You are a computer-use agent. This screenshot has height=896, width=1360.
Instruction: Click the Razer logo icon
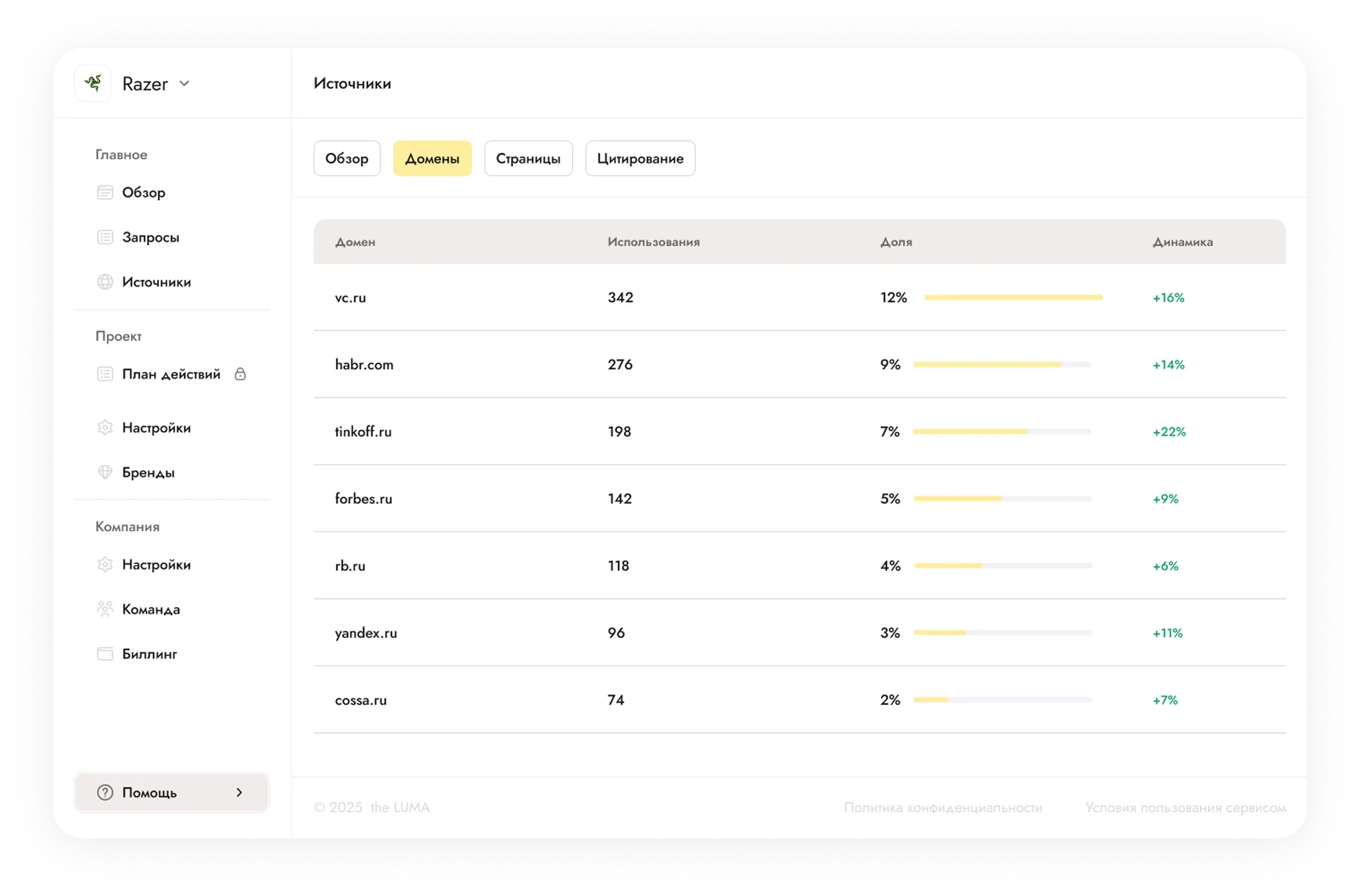[x=93, y=83]
